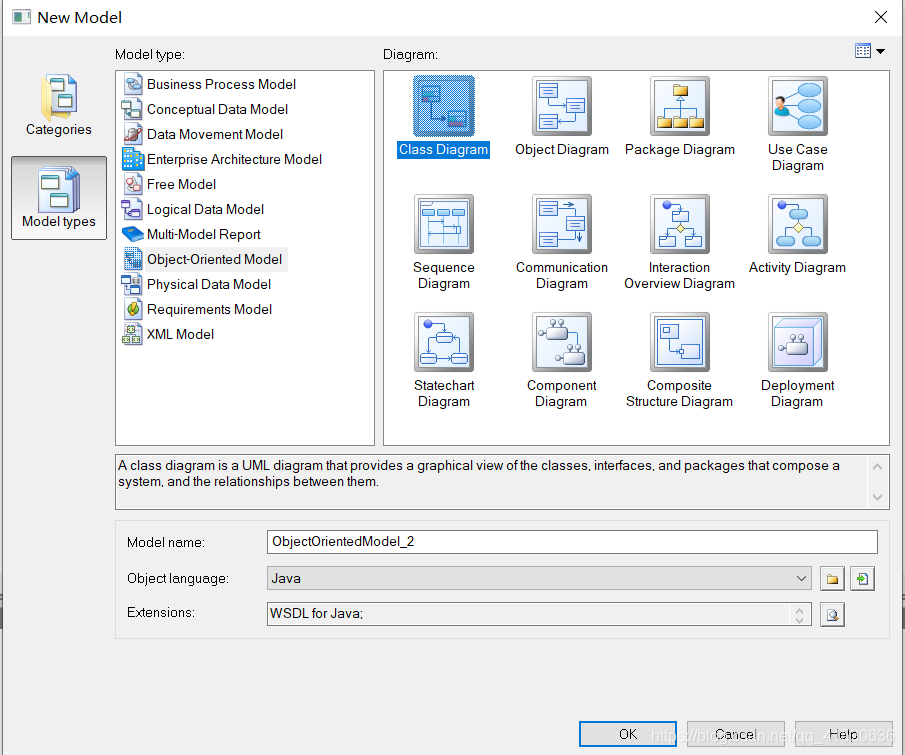Close the New Model dialog
Image resolution: width=905 pixels, height=755 pixels.
tap(880, 17)
